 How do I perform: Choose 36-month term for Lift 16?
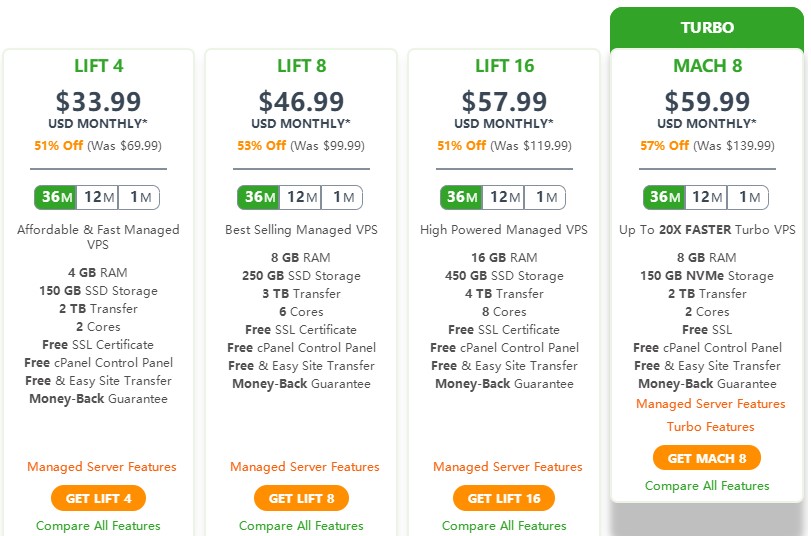click(x=461, y=197)
